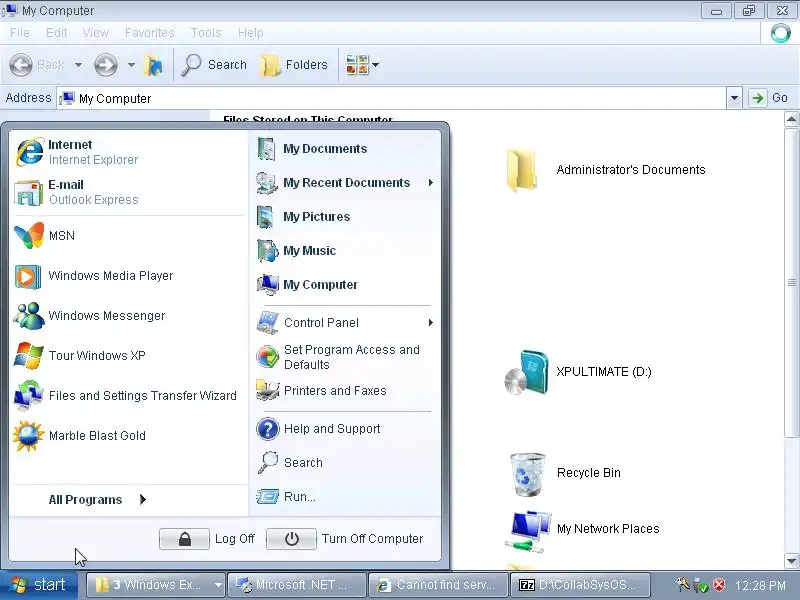Select XPULTIMATE (D:) drive
Viewport: 800px width, 600px height.
point(578,372)
